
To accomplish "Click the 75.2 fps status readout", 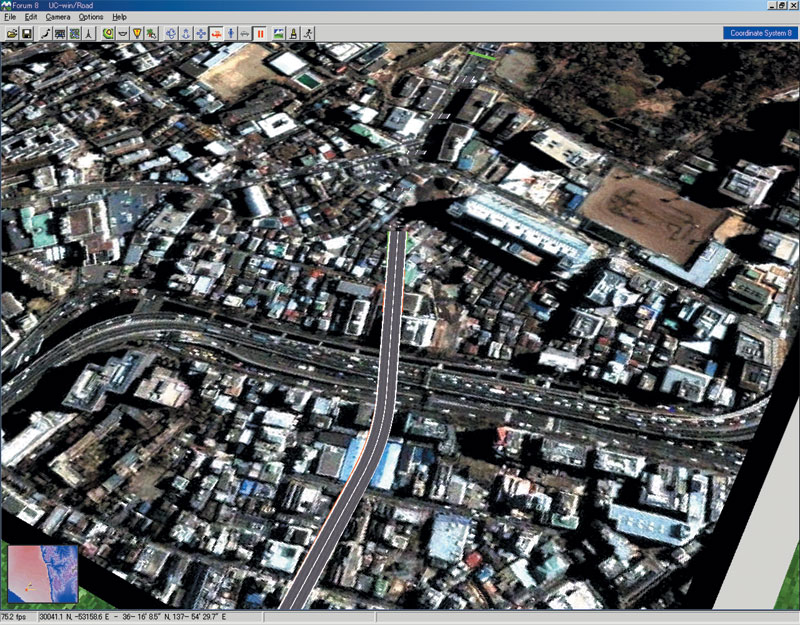I will pos(14,617).
